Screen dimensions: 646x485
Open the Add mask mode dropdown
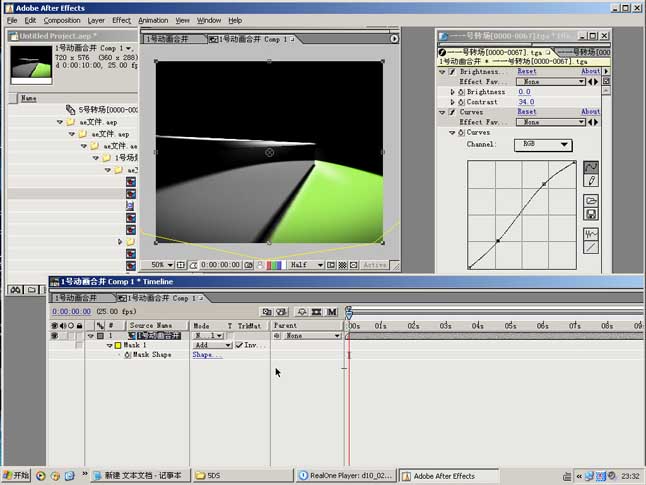click(213, 345)
